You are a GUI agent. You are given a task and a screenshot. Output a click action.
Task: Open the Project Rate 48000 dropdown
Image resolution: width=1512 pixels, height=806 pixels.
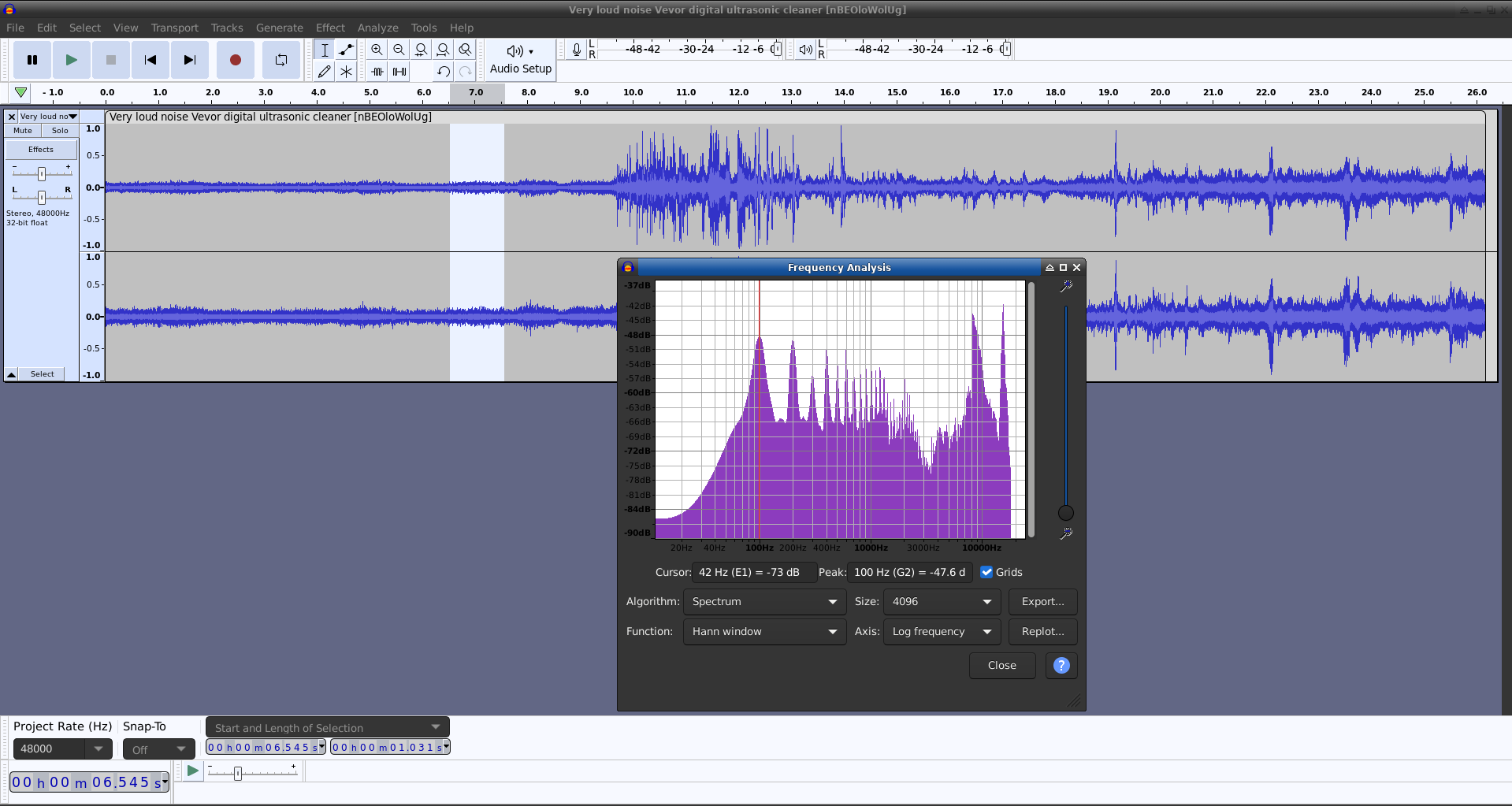point(98,748)
